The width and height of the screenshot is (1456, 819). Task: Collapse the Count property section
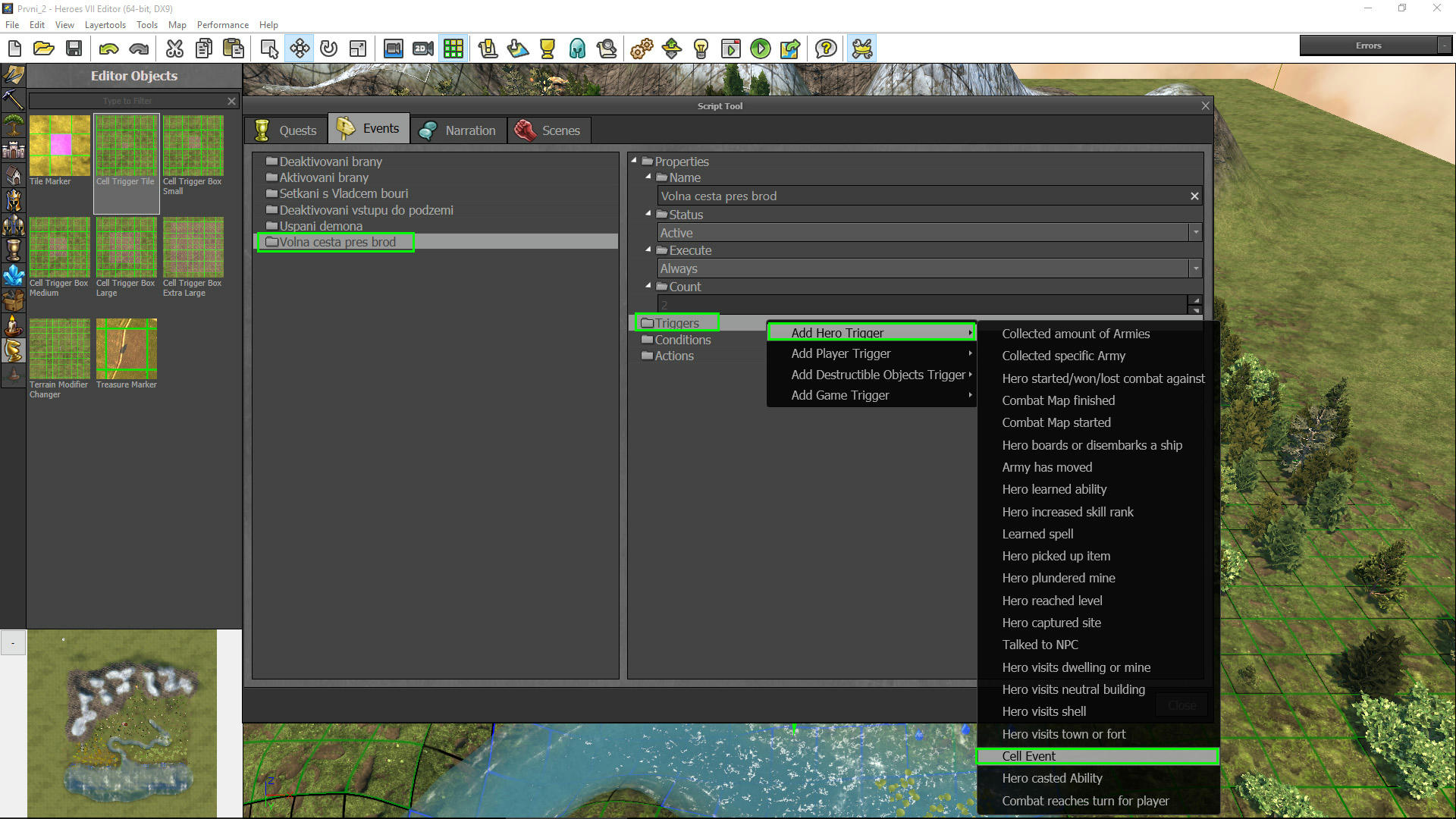648,286
